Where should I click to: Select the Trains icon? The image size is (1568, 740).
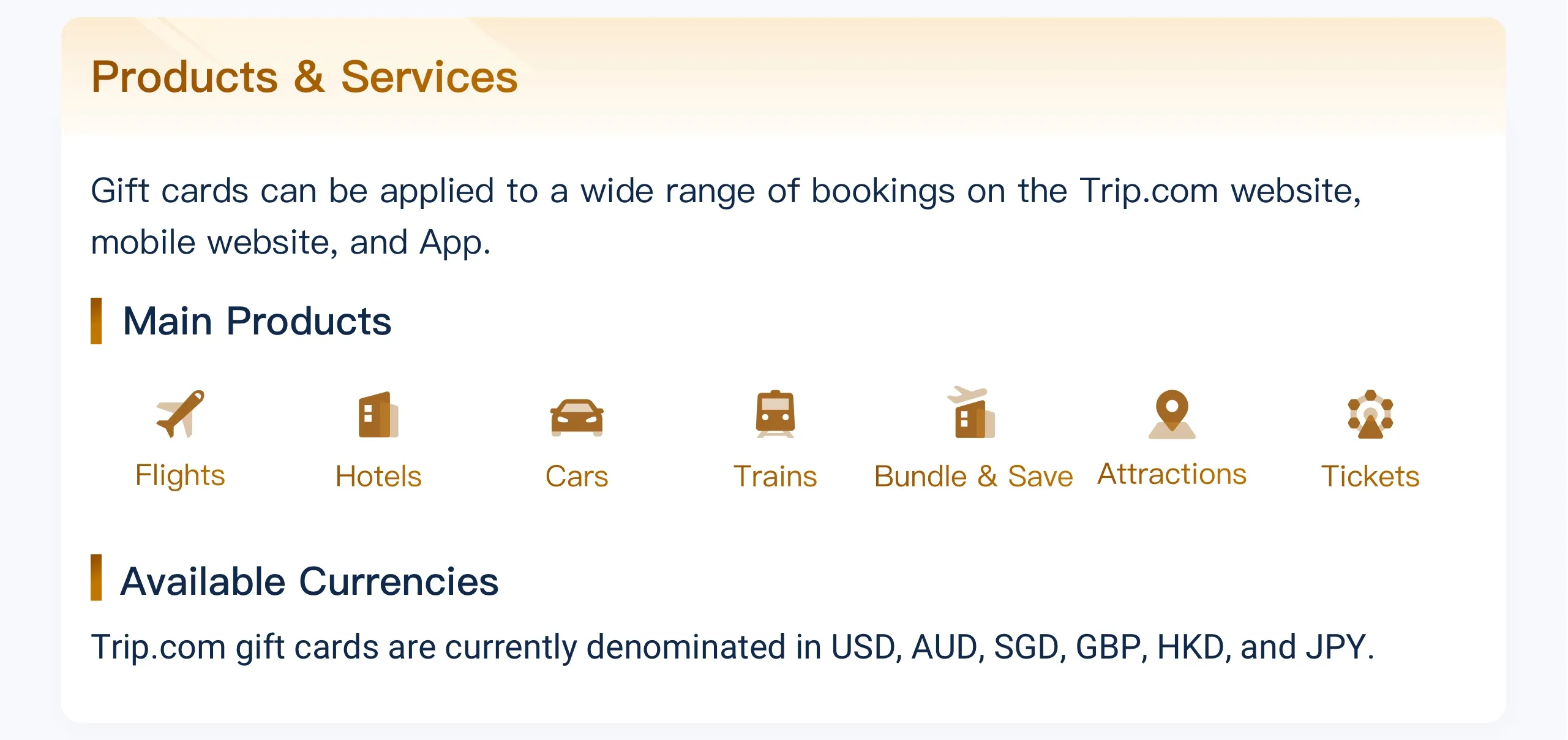tap(775, 414)
